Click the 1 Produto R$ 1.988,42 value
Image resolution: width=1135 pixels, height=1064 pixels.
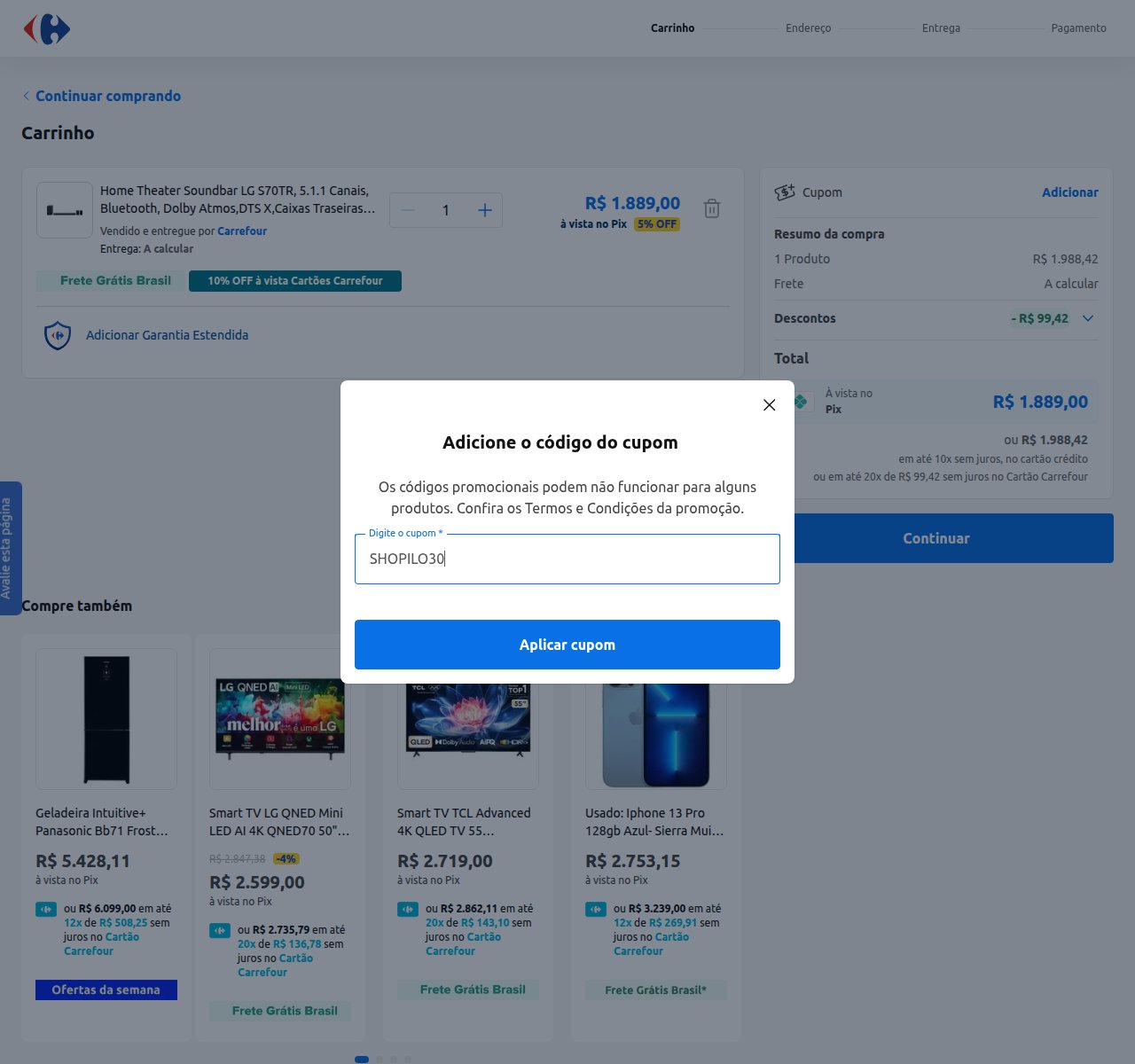[1065, 259]
